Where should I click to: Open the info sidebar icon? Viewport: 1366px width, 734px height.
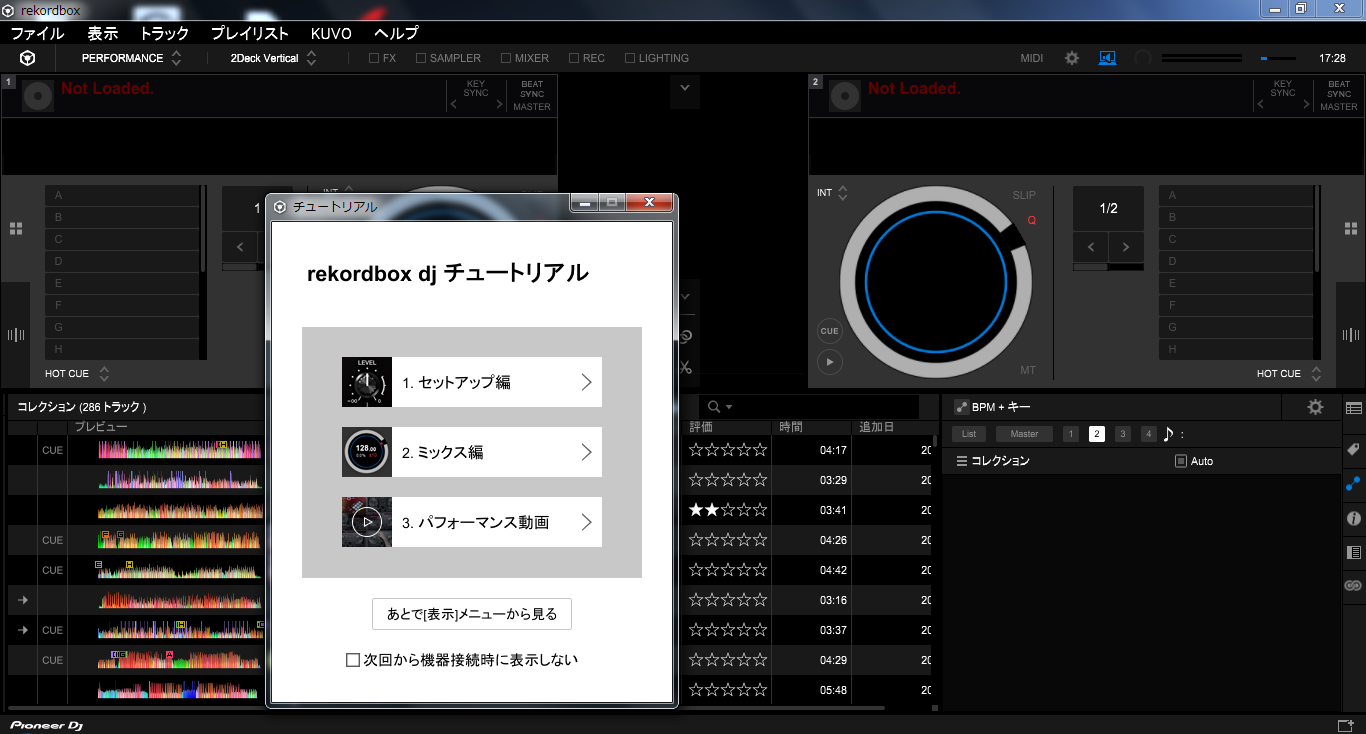(1354, 519)
